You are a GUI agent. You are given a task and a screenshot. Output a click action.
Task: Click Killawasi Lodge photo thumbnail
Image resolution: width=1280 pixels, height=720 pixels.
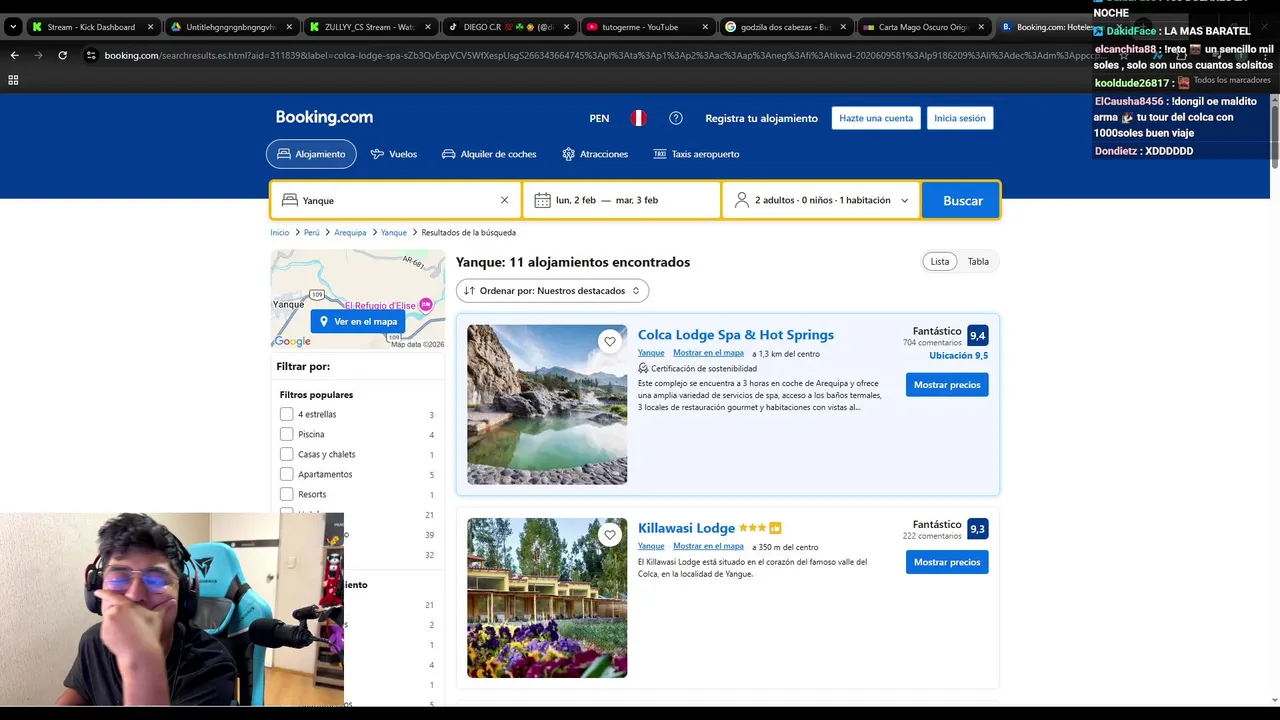coord(547,598)
